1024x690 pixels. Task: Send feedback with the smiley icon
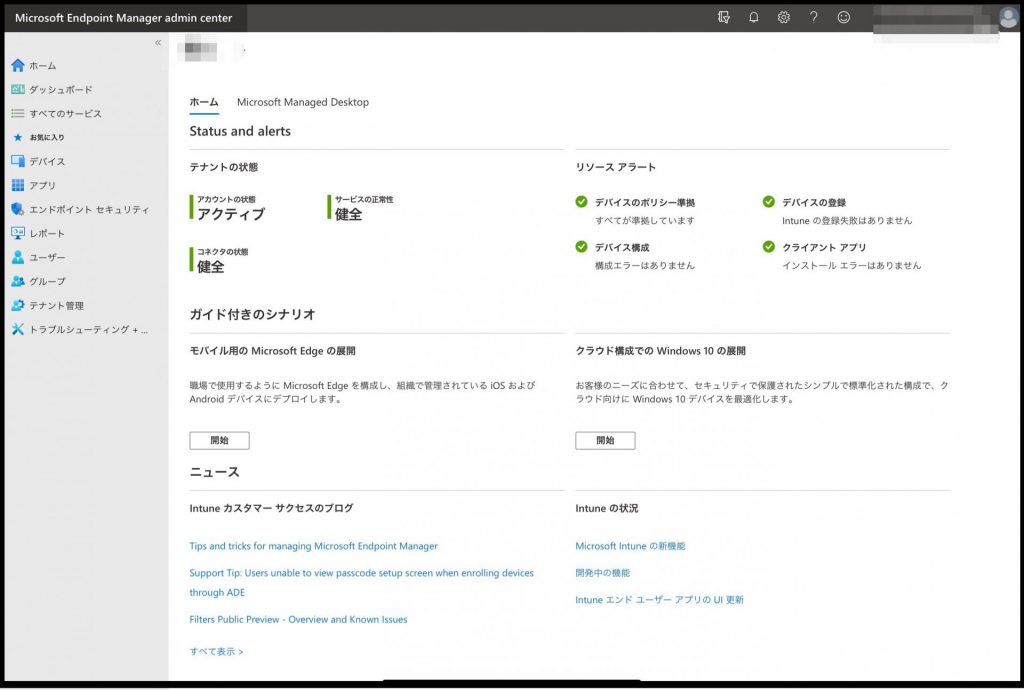[844, 18]
